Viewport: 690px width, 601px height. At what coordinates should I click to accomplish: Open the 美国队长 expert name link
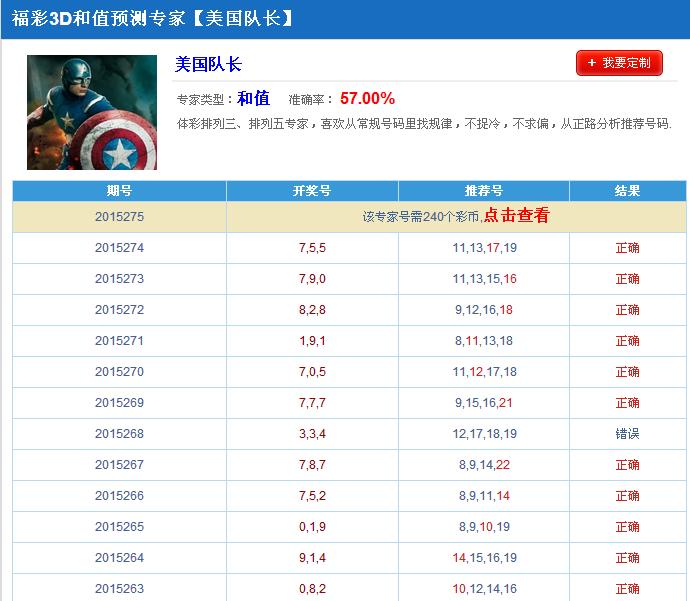(208, 64)
